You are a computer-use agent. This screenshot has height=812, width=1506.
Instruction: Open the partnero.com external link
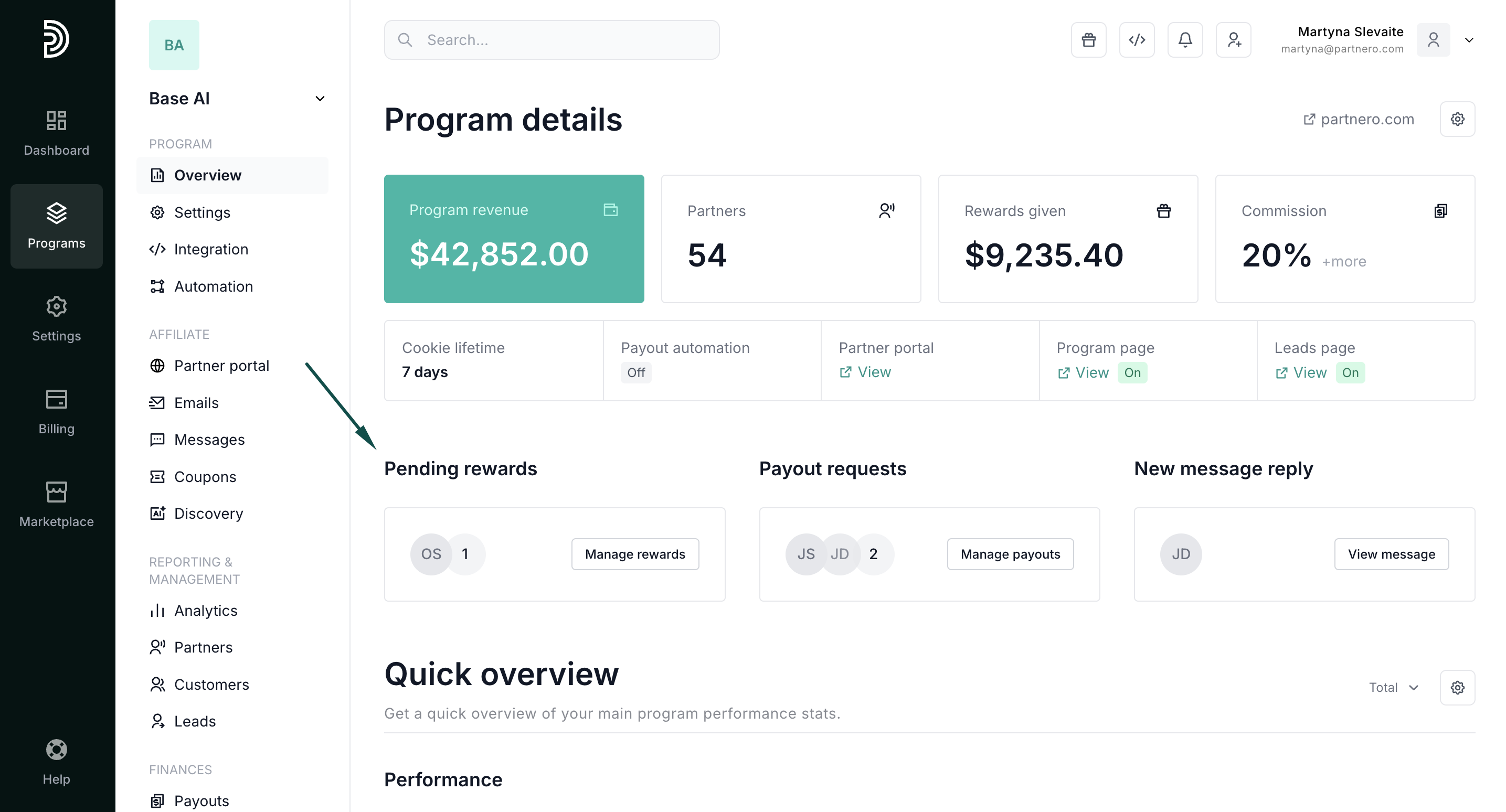click(1358, 119)
